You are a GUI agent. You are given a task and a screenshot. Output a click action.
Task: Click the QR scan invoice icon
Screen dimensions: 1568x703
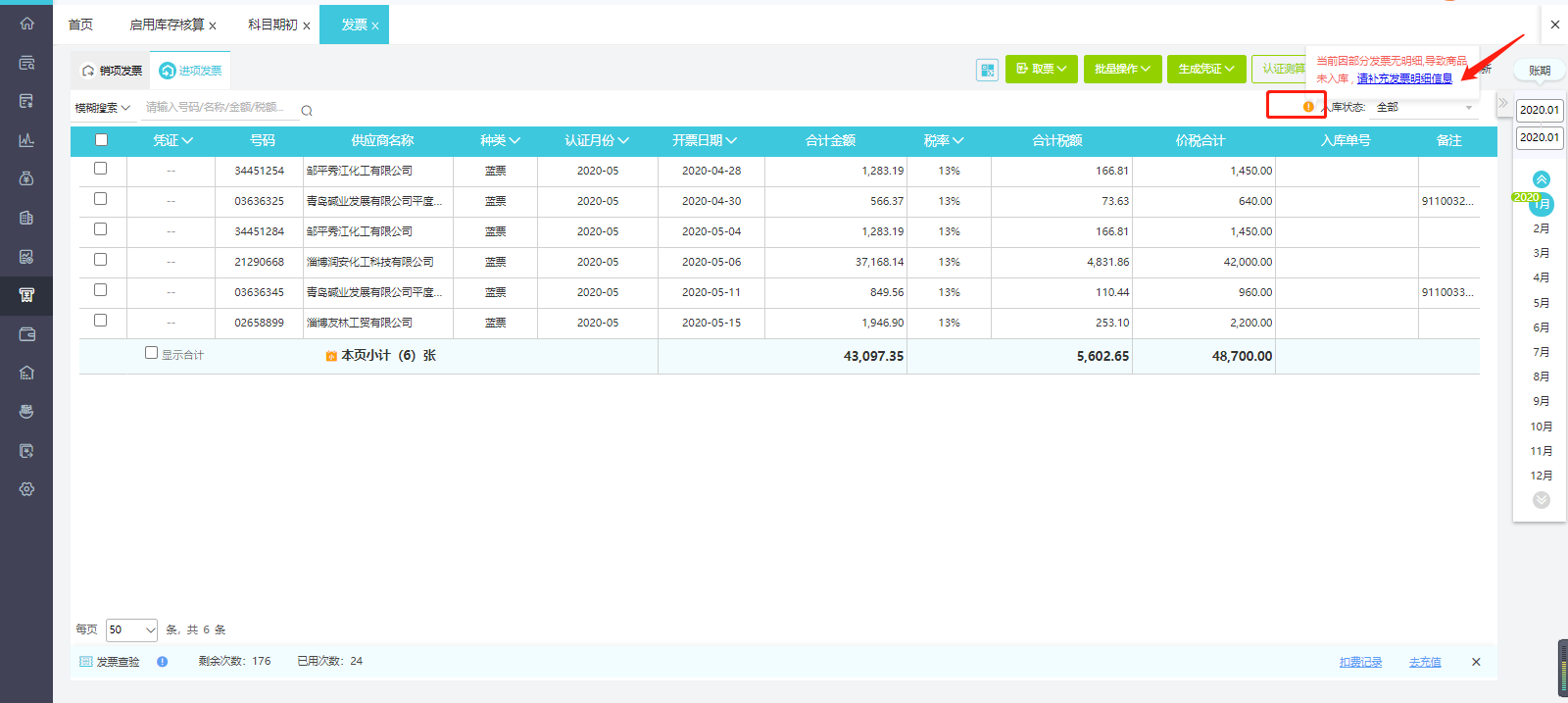987,70
